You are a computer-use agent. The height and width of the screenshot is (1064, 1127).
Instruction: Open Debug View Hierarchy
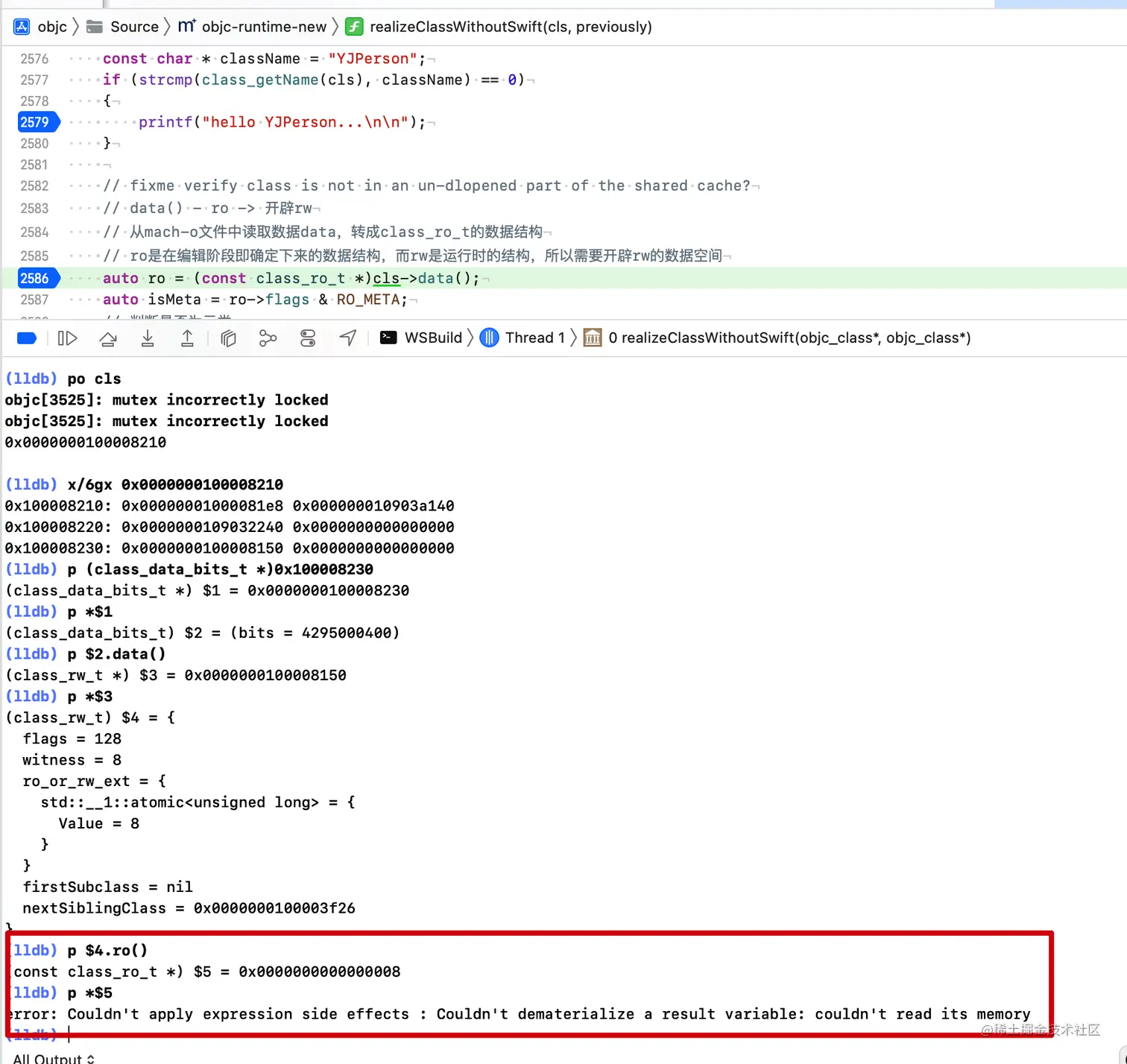228,338
